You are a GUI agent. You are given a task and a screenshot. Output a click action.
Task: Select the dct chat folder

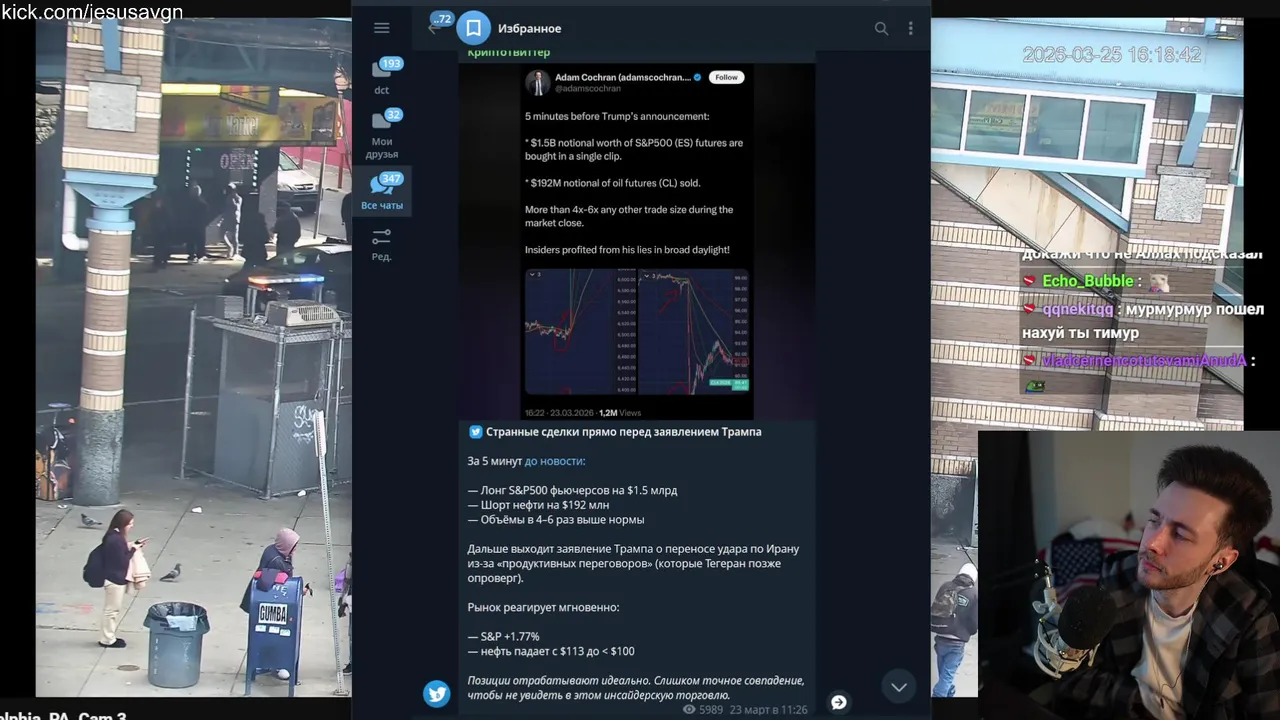tap(382, 77)
